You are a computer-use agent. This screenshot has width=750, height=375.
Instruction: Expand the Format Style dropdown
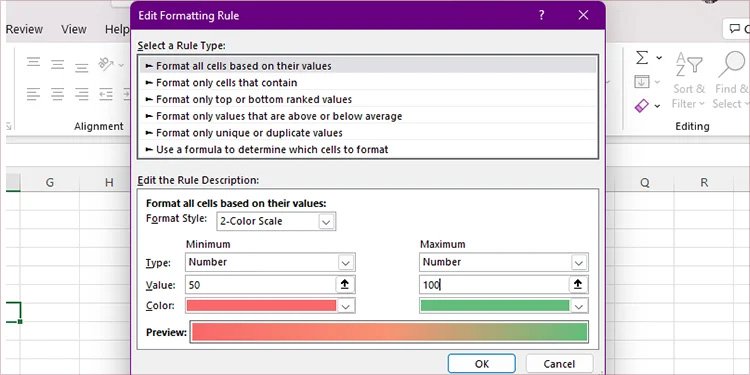326,222
